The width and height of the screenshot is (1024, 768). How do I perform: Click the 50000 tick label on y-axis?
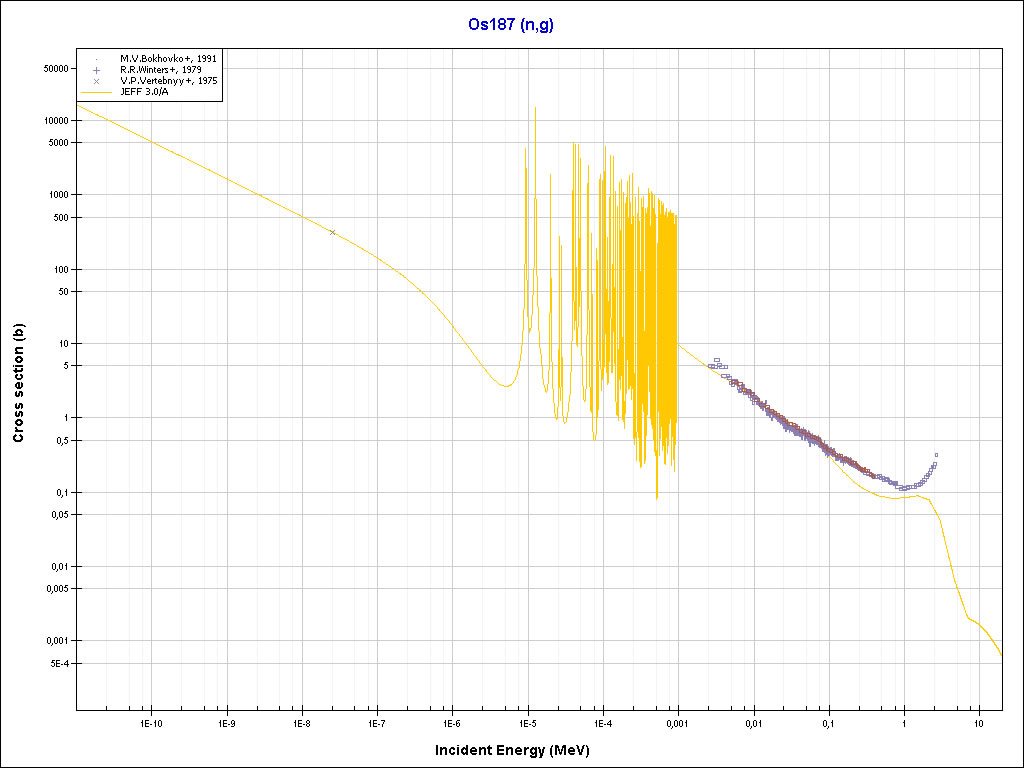50,68
